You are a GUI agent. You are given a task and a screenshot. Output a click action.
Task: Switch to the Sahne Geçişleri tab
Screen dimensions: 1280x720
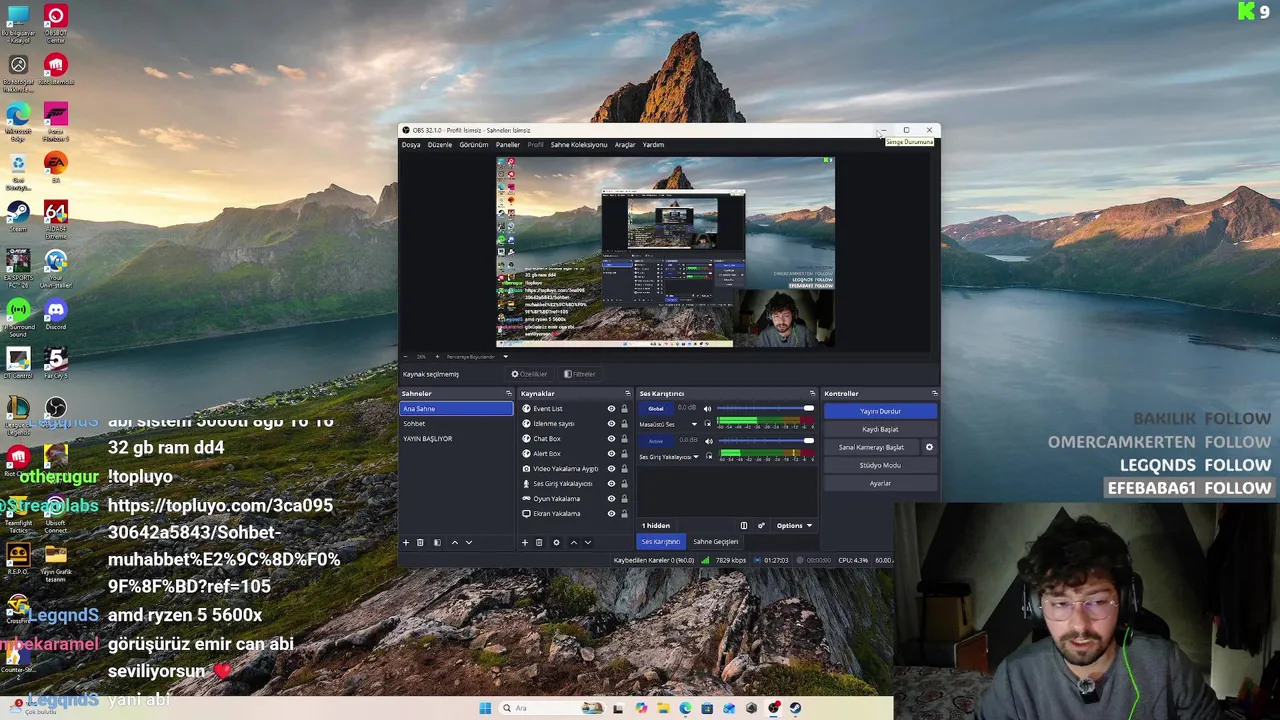716,542
